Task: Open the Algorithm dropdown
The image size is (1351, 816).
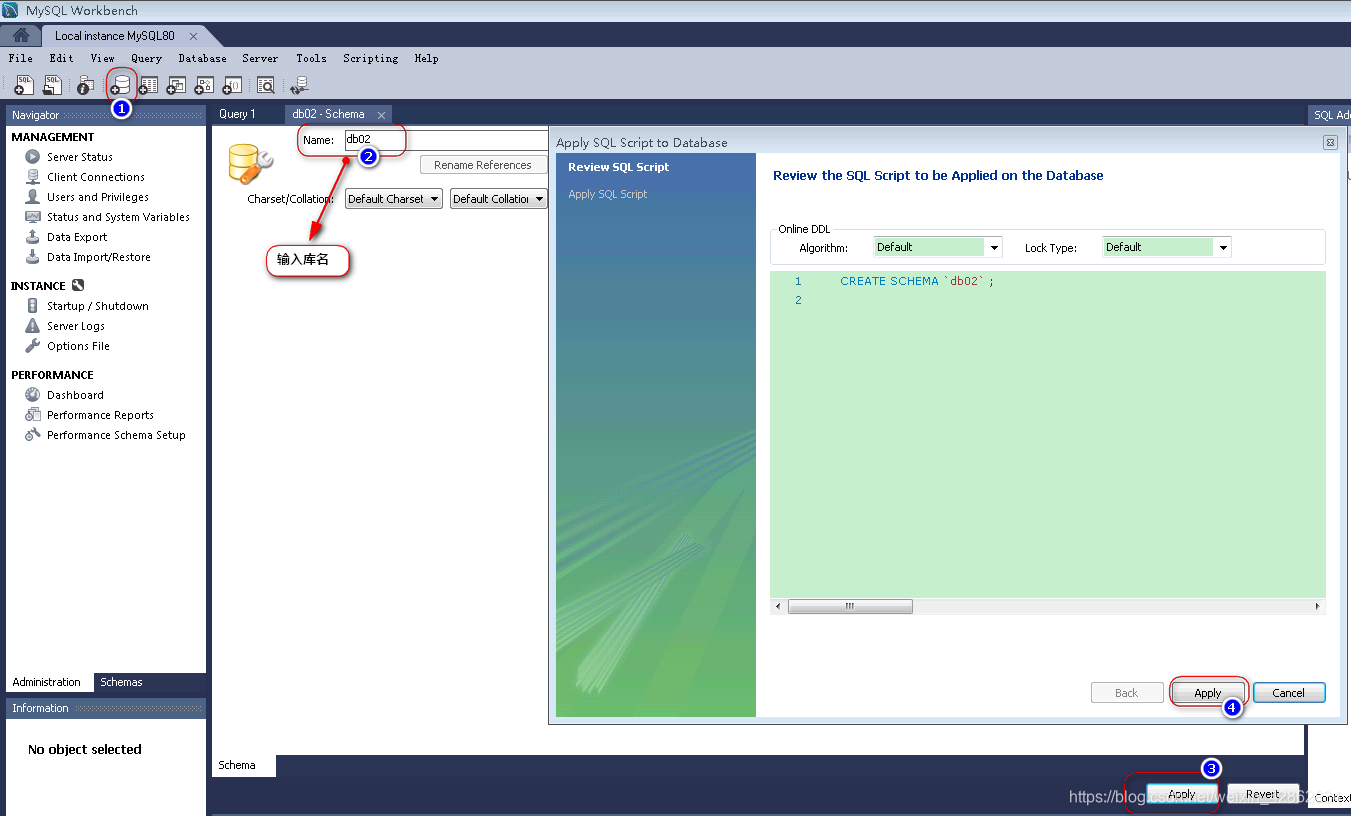Action: pyautogui.click(x=938, y=247)
